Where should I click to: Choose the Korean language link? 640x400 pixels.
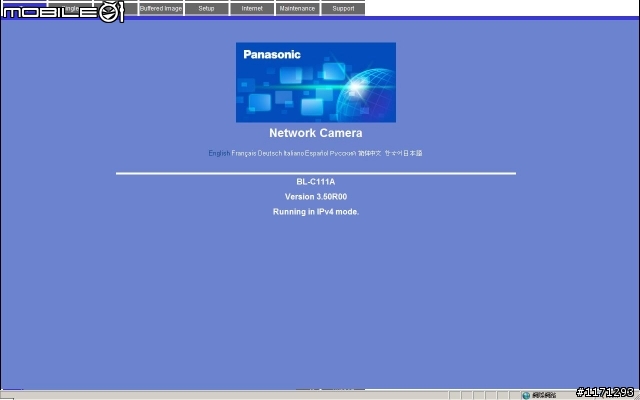(x=393, y=153)
